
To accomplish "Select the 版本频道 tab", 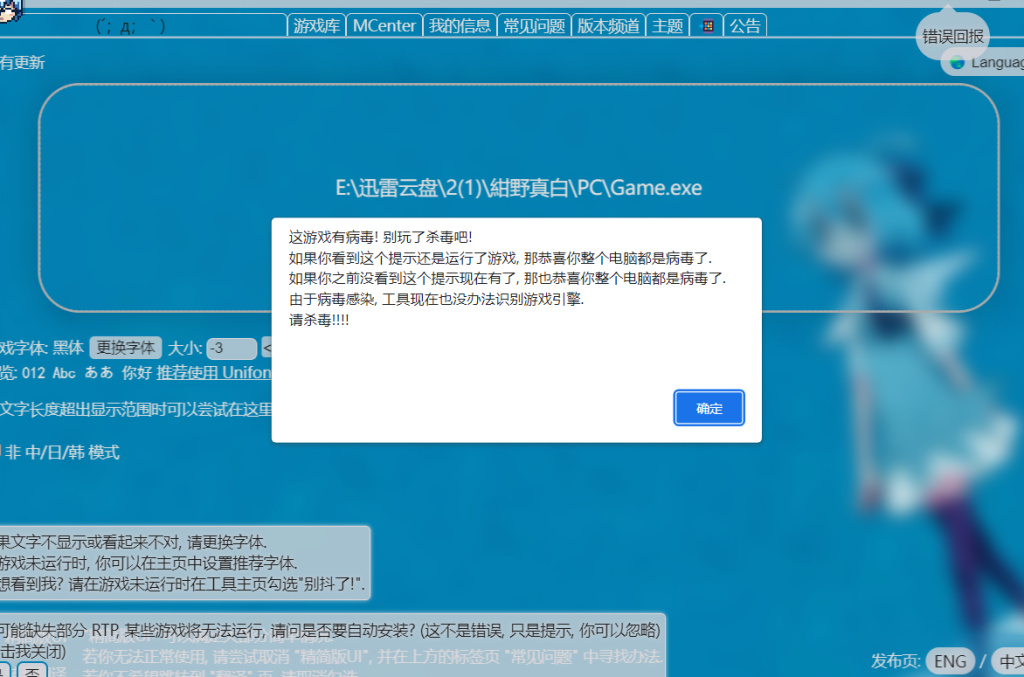I will tap(608, 26).
